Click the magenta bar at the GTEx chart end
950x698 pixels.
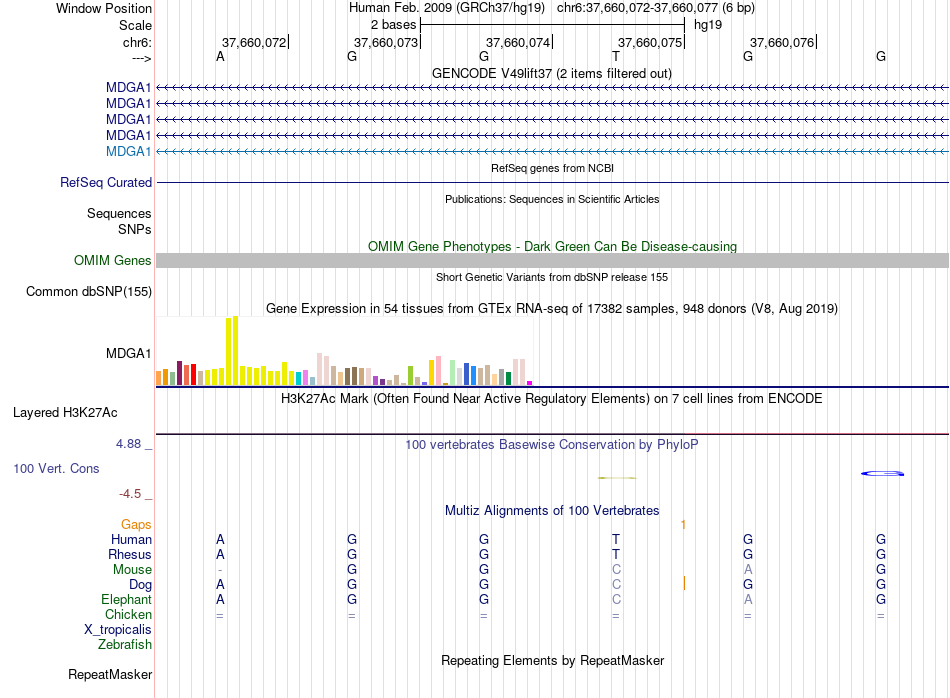point(530,383)
